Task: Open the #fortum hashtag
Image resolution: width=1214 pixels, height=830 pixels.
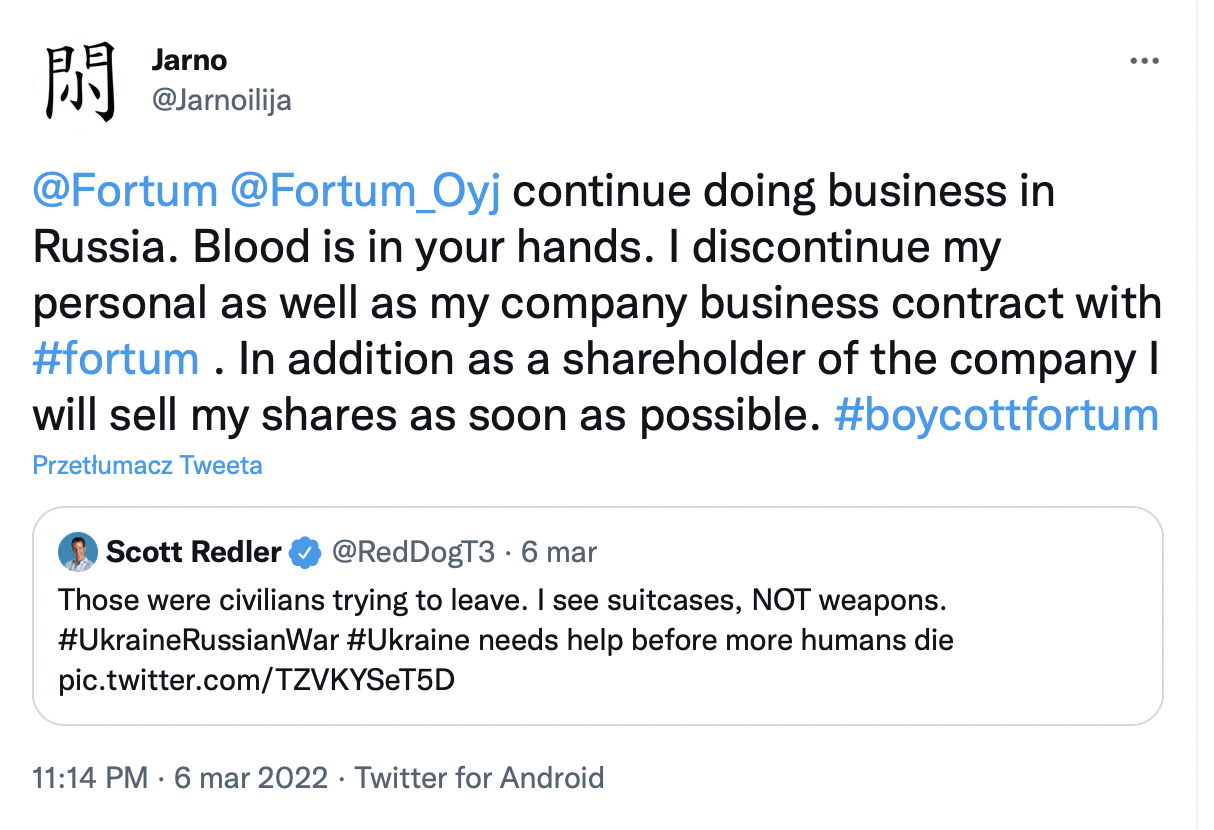Action: (116, 358)
